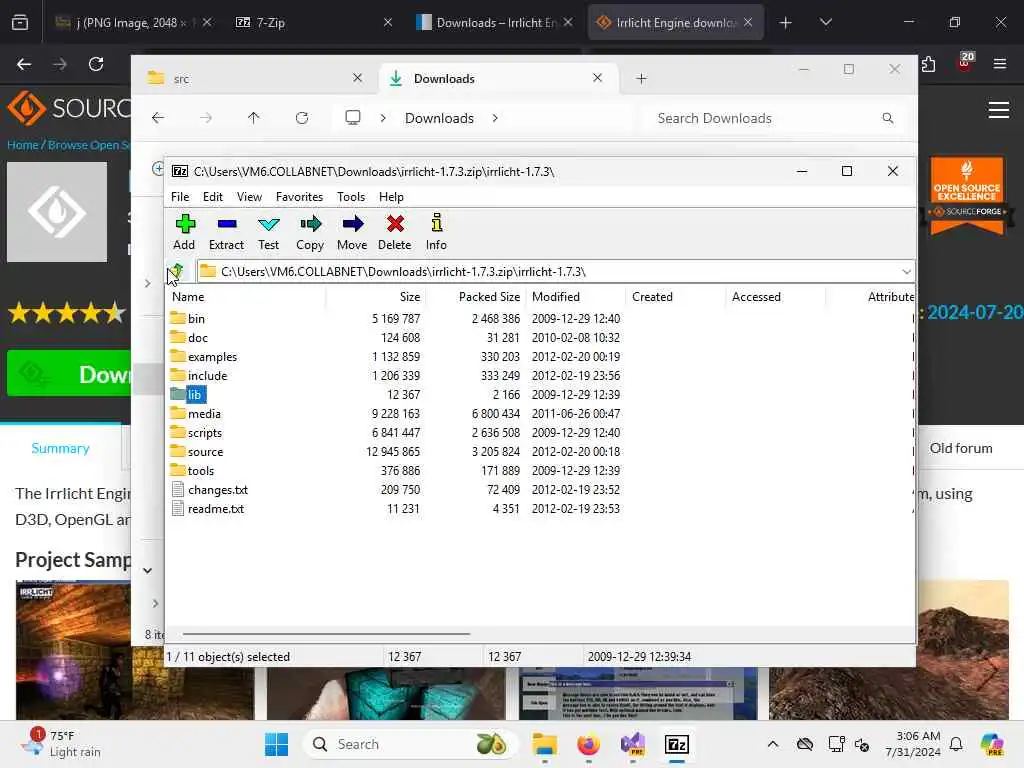Expand the chevron after Downloads breadcrumb
This screenshot has height=768, width=1024.
tap(495, 118)
